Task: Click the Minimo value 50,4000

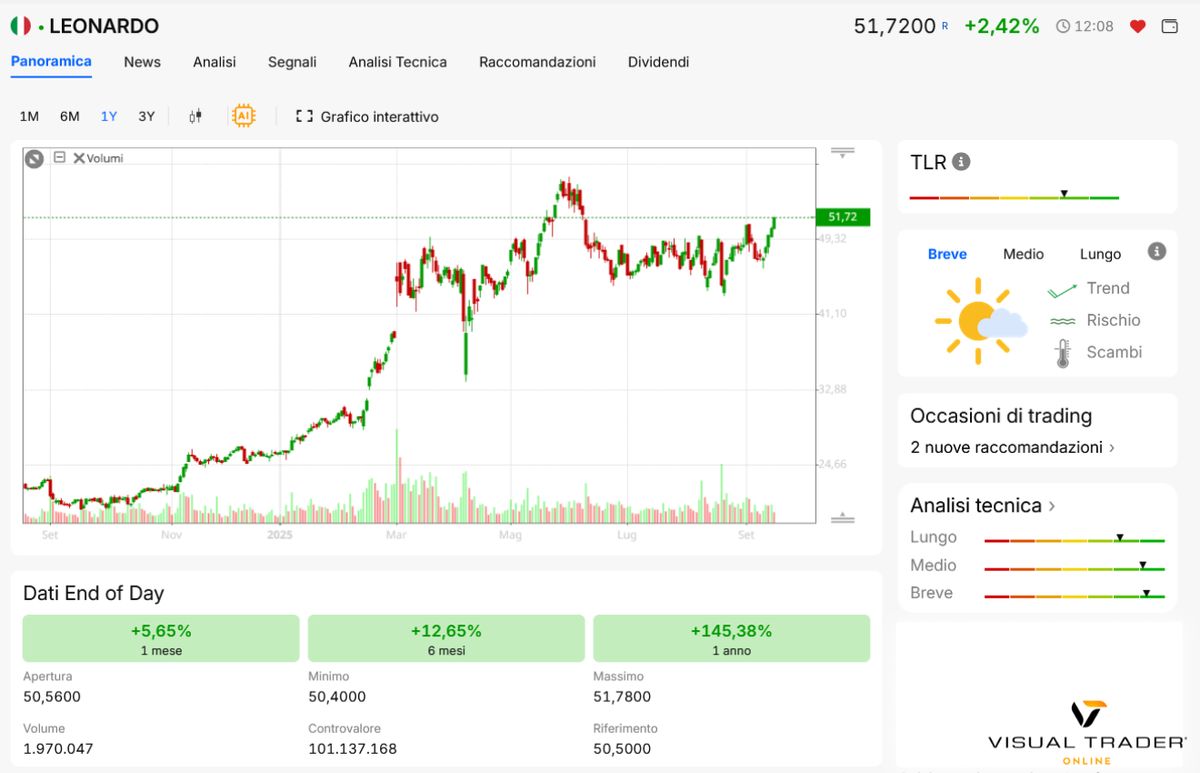Action: pyautogui.click(x=337, y=696)
